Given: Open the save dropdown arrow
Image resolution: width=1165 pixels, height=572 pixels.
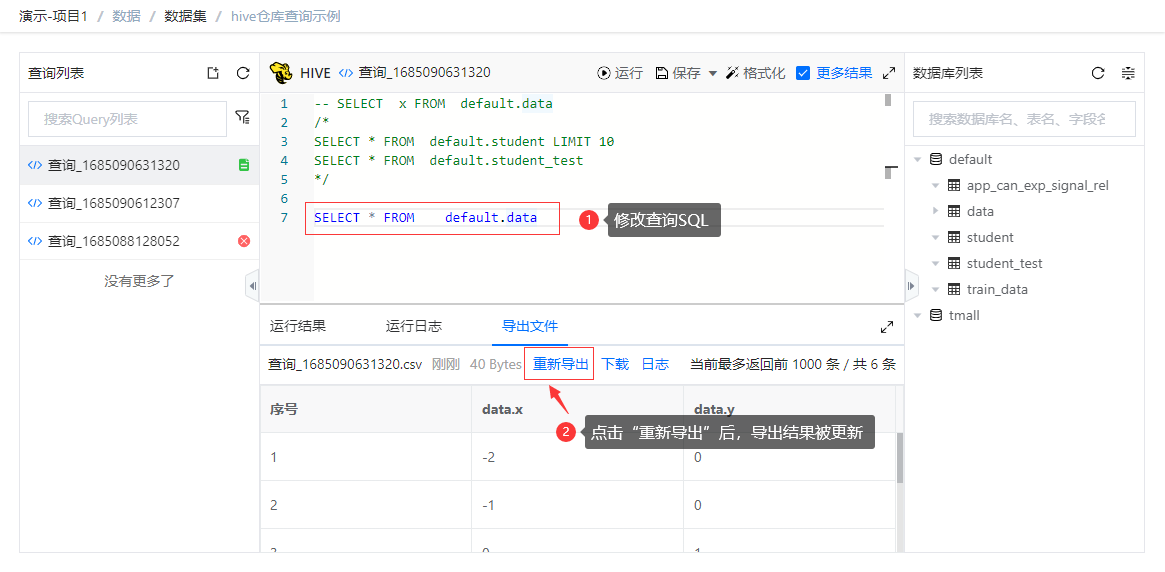Looking at the screenshot, I should (x=713, y=73).
